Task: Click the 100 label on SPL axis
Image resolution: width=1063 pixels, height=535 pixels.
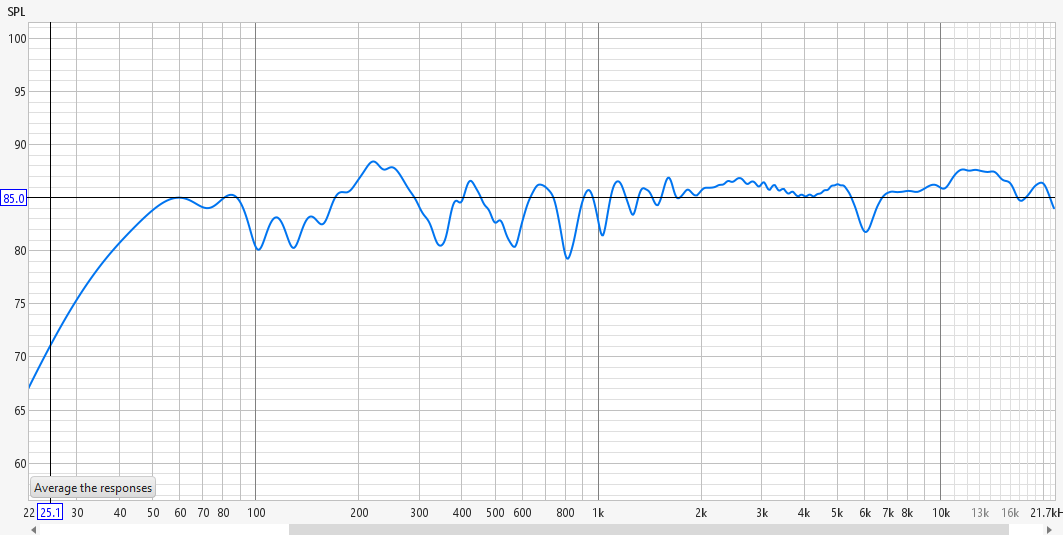Action: (x=18, y=39)
